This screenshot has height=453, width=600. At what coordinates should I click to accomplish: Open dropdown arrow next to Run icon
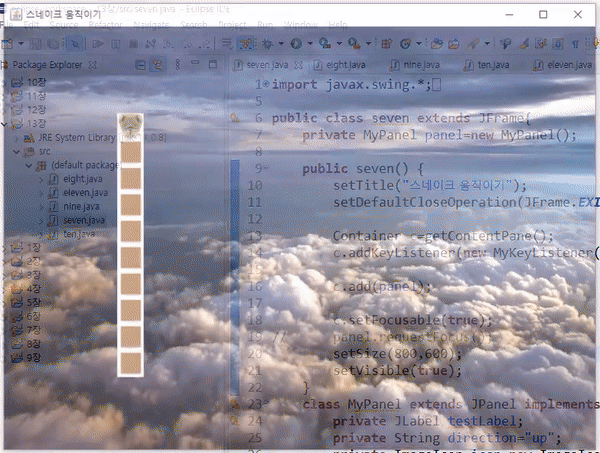pyautogui.click(x=310, y=44)
